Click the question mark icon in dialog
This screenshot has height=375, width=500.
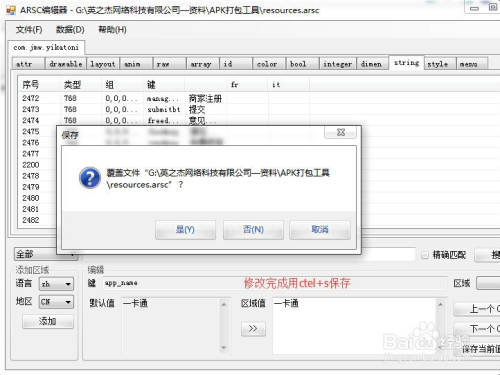tap(90, 178)
